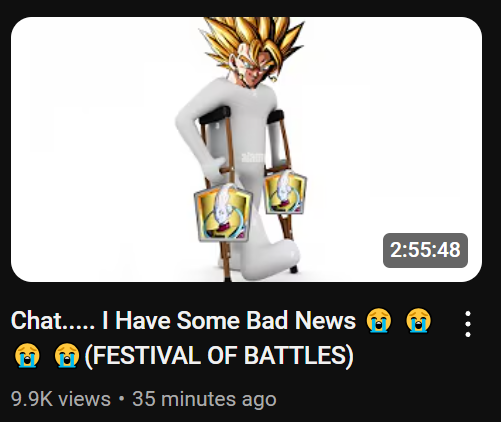
Task: Click the black-padded top of the left crutch
Action: (x=215, y=115)
